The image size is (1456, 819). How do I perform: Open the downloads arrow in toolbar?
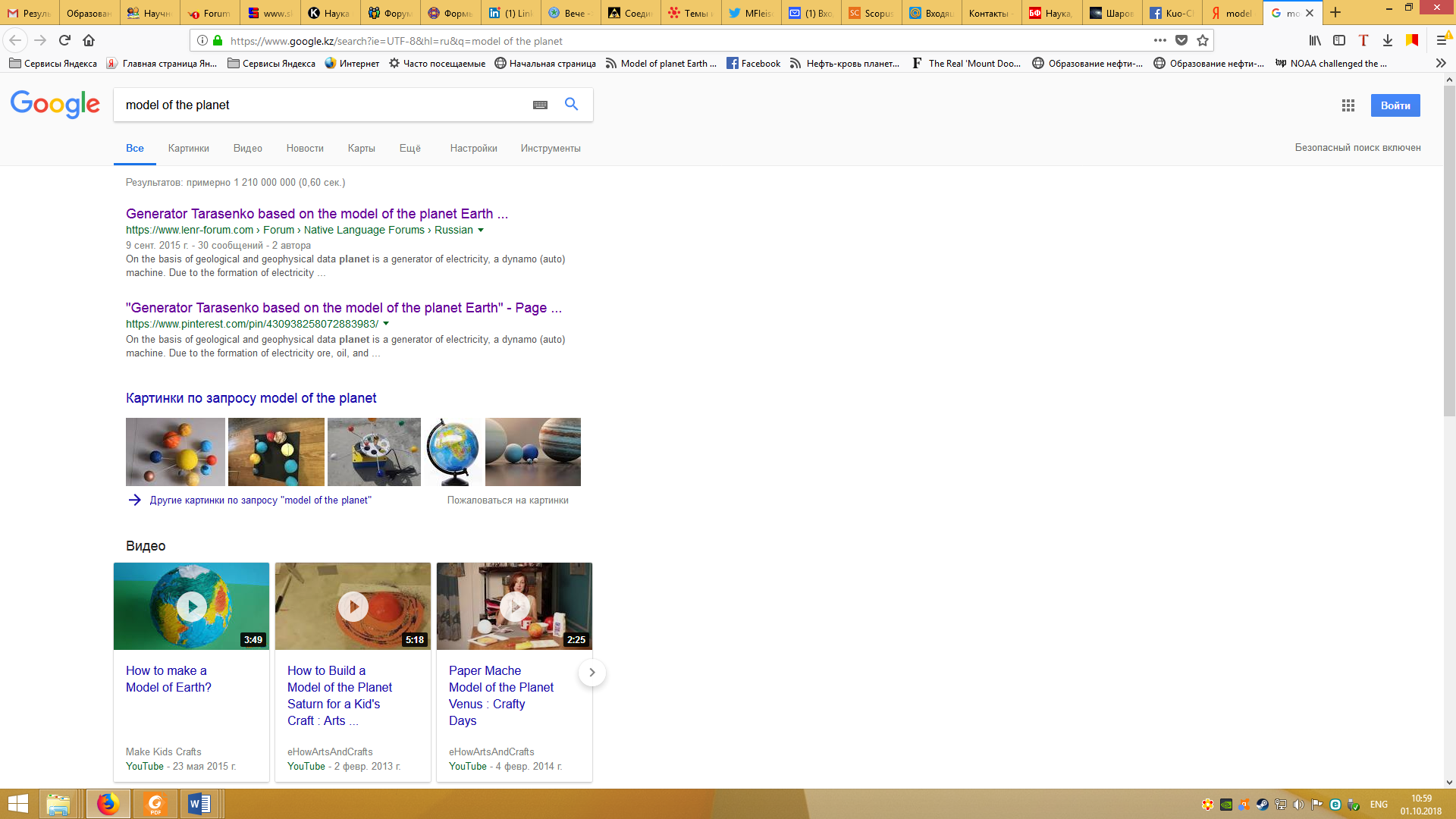pyautogui.click(x=1387, y=41)
